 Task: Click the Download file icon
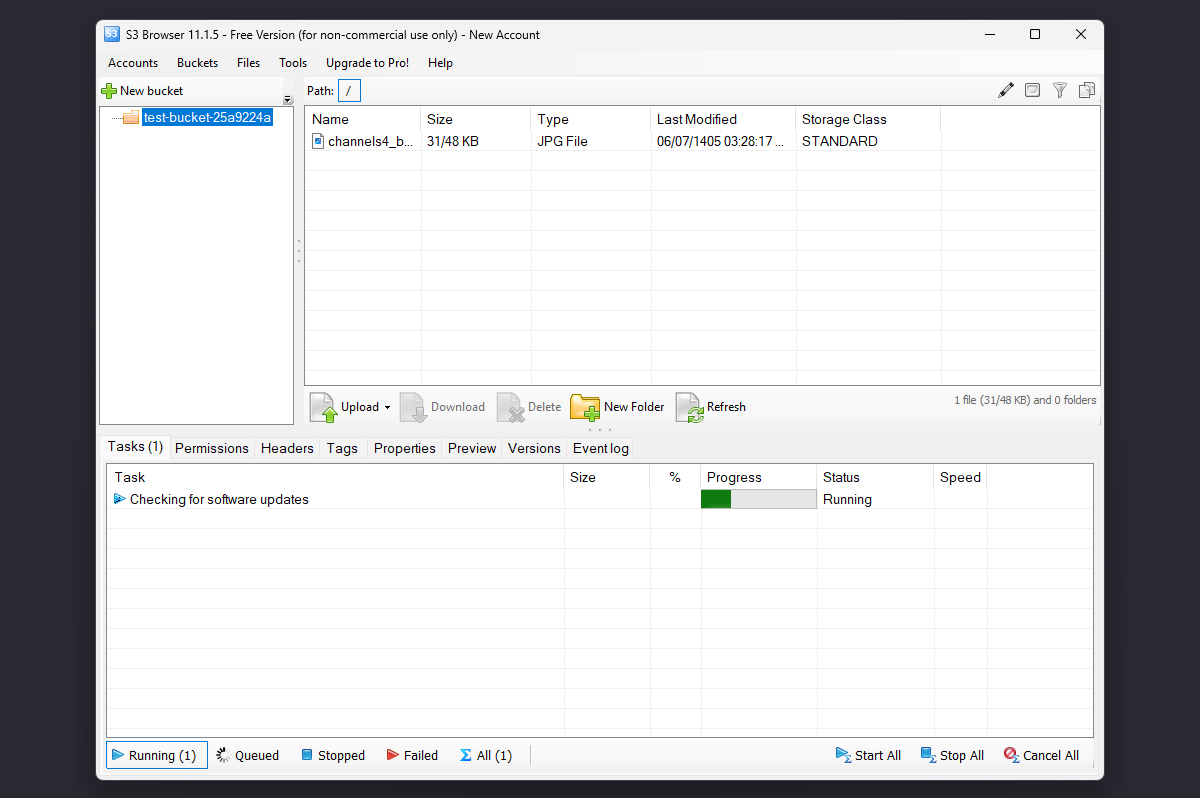(x=414, y=407)
